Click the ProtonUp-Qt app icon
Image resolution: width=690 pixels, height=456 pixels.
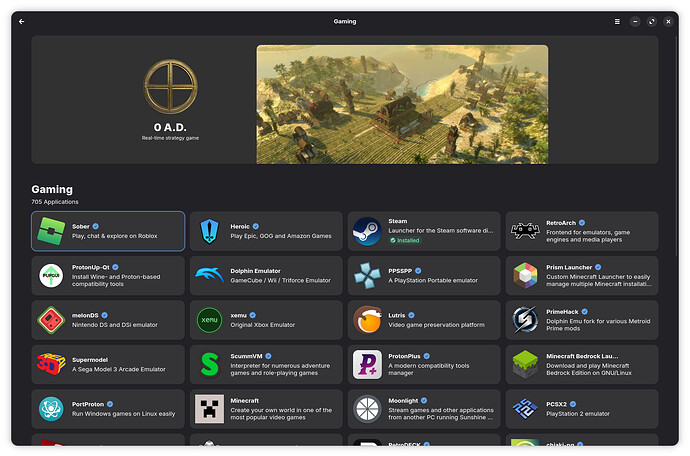tap(51, 275)
